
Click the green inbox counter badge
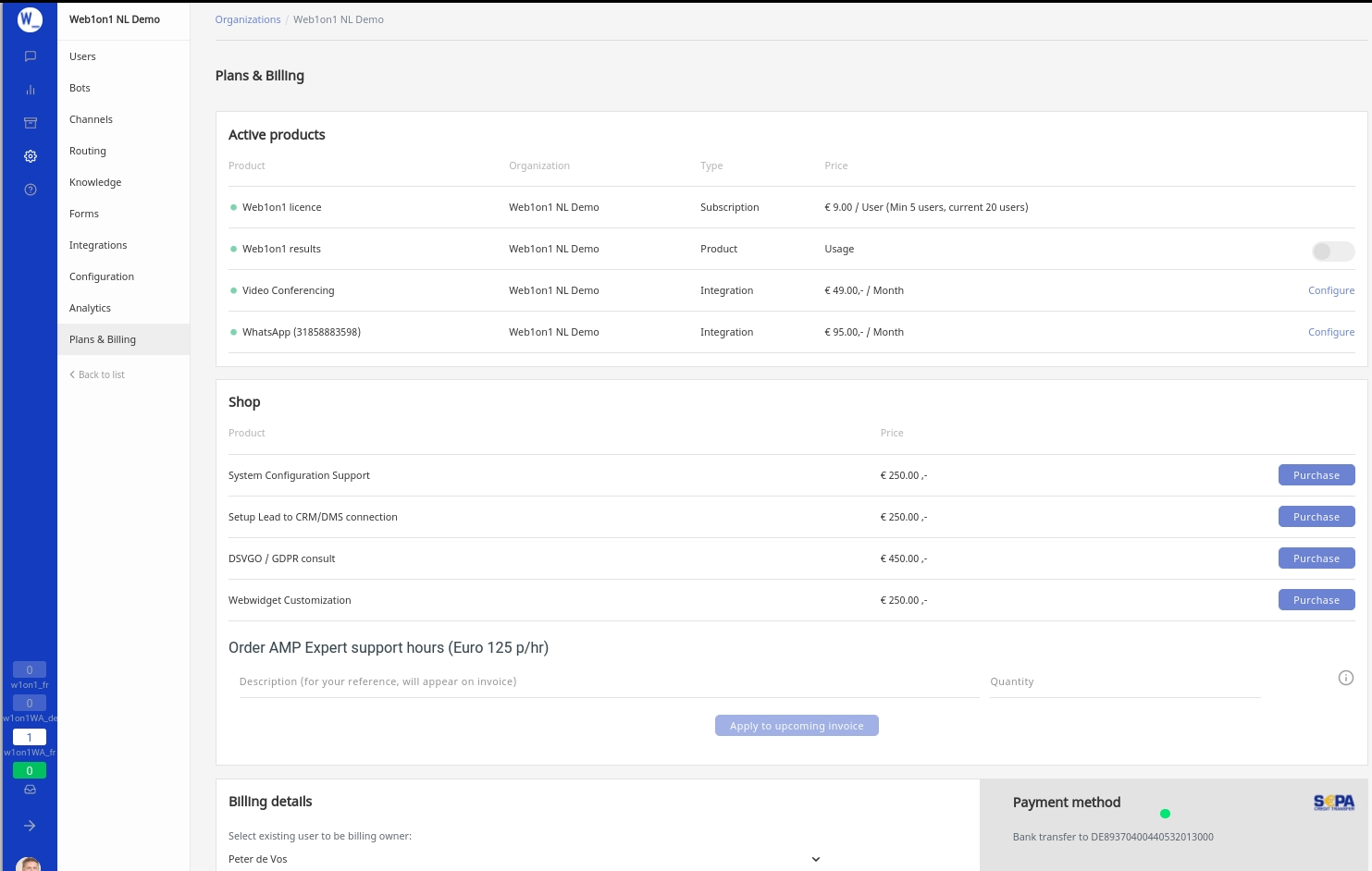(30, 770)
